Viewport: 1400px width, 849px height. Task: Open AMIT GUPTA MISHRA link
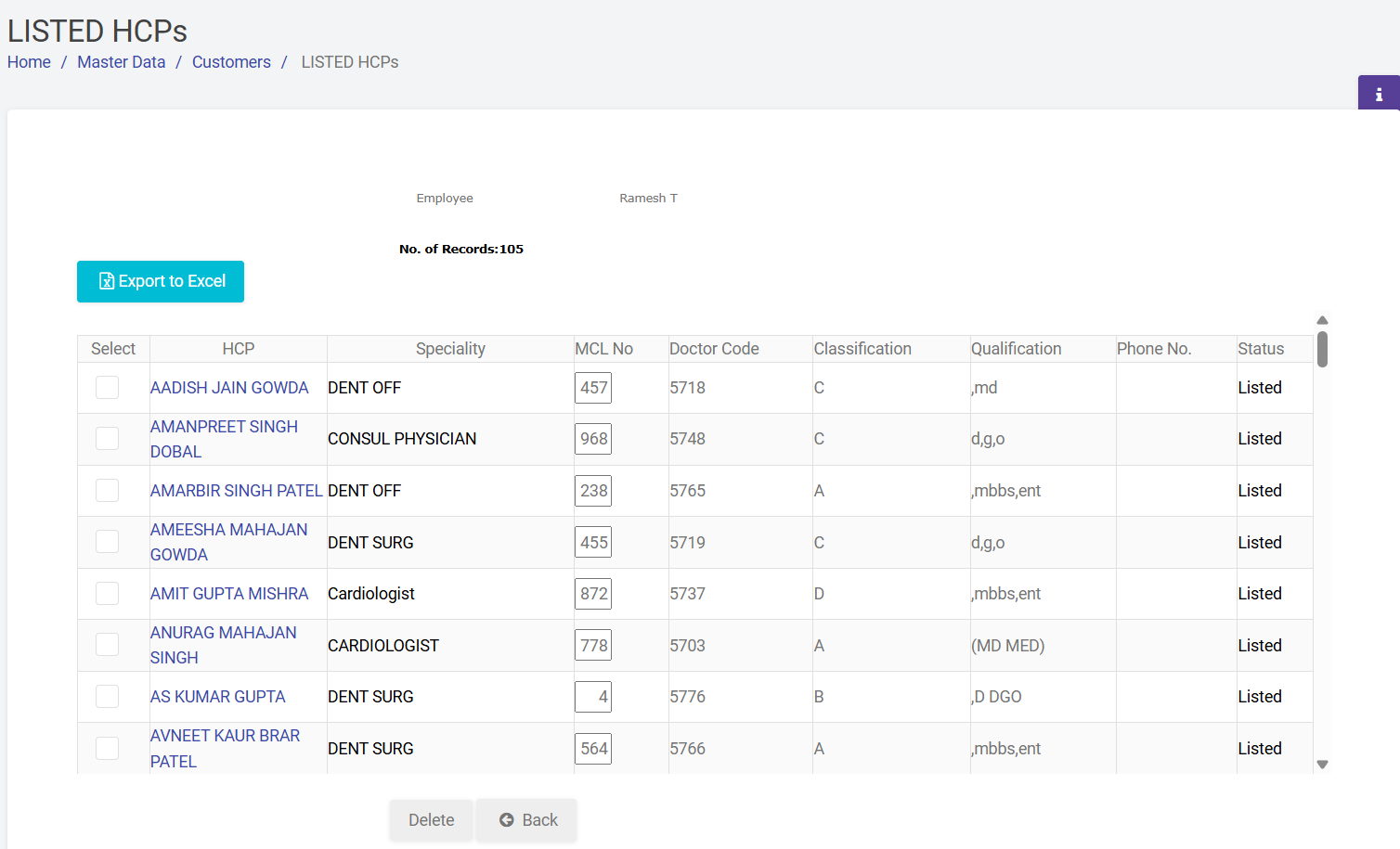229,594
